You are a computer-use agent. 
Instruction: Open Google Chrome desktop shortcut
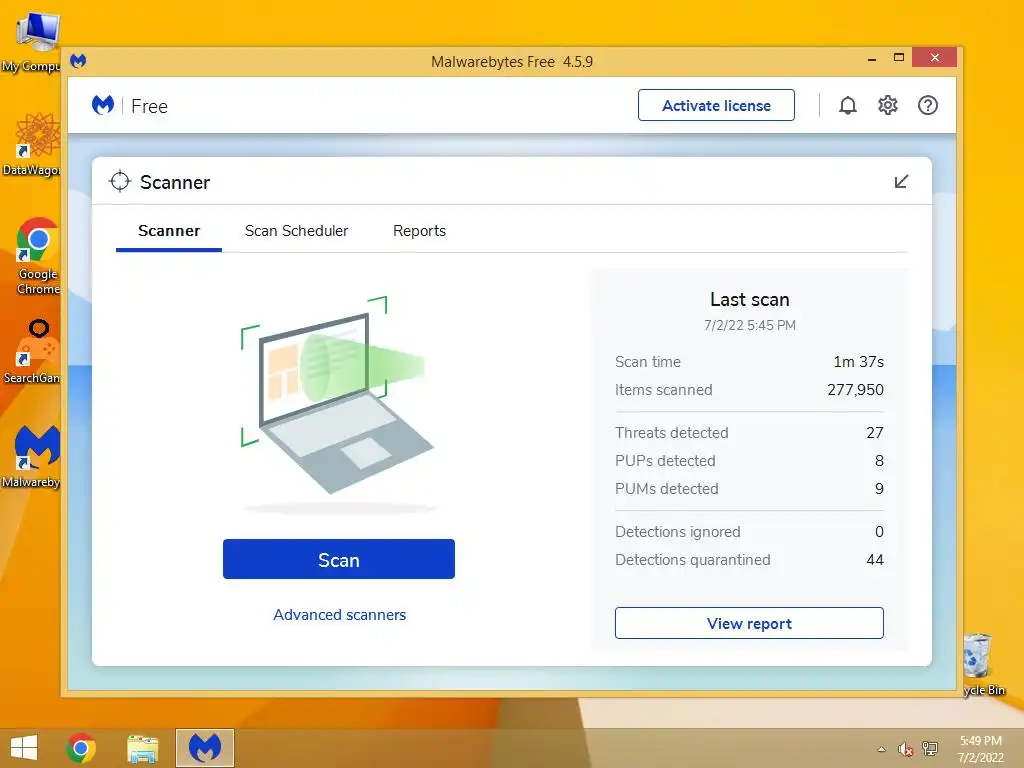click(x=37, y=256)
